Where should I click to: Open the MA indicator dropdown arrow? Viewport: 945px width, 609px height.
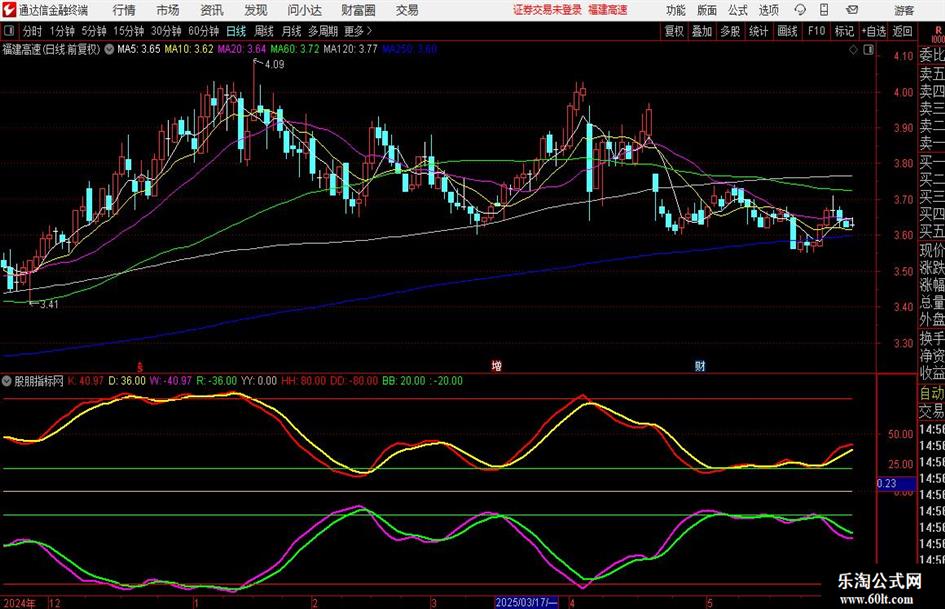tap(109, 49)
